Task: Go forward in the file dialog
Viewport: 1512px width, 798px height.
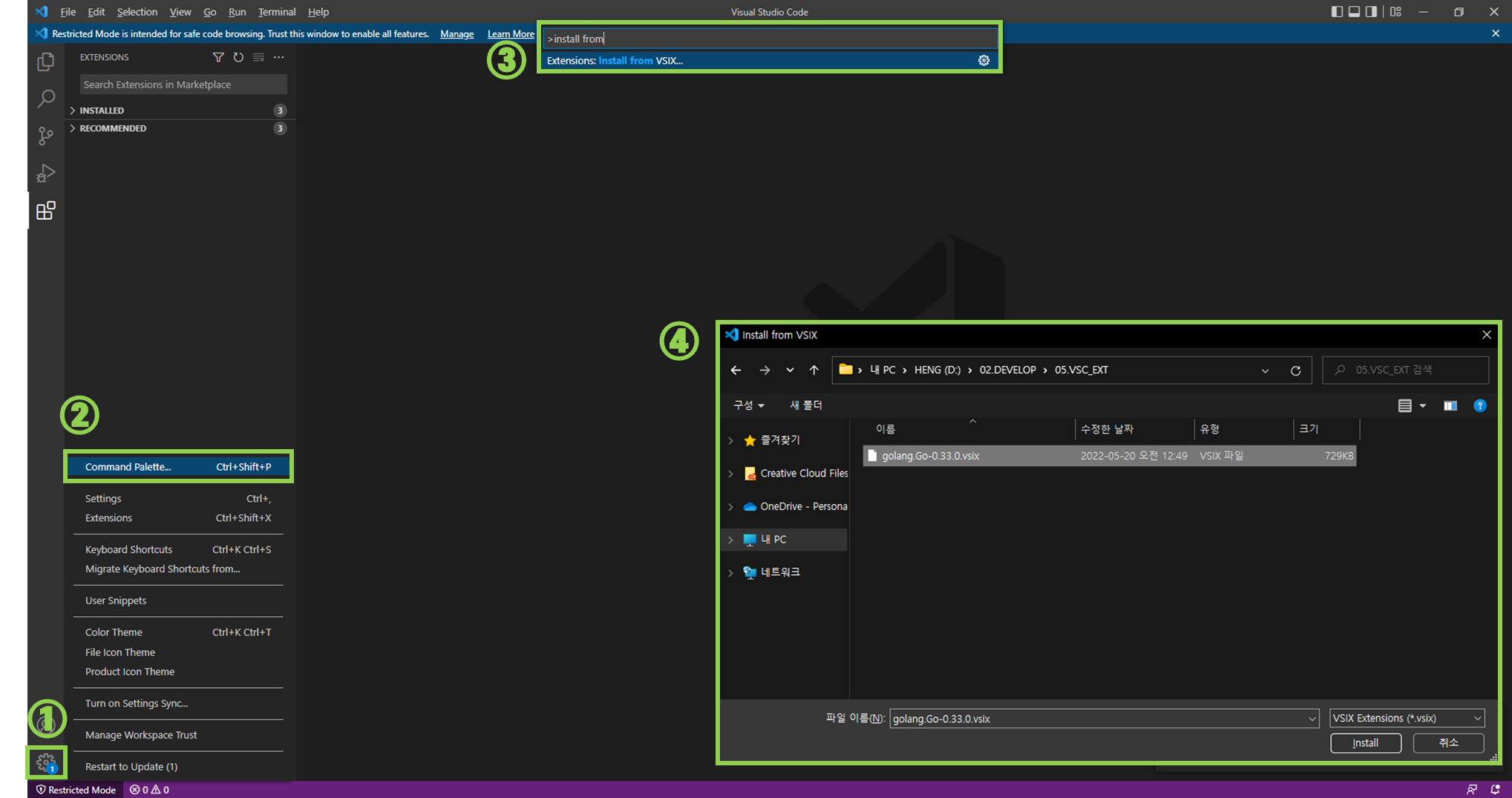Action: 765,370
